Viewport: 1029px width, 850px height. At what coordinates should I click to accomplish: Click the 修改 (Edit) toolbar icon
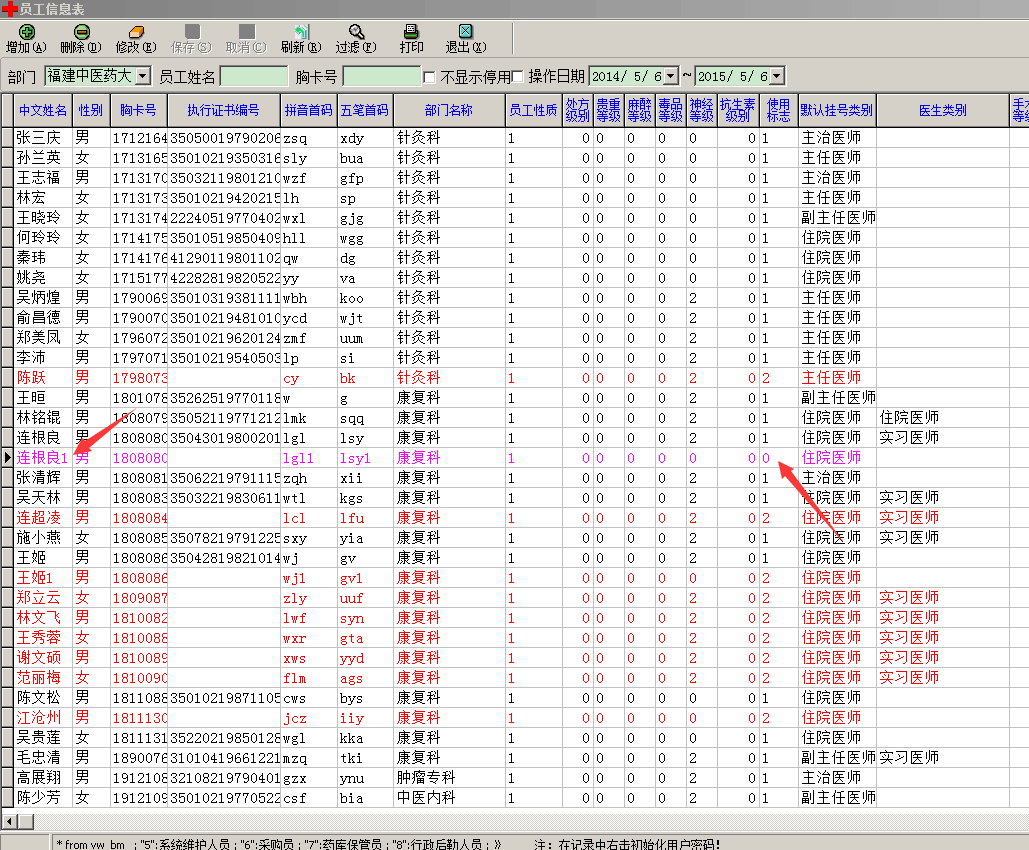tap(136, 33)
